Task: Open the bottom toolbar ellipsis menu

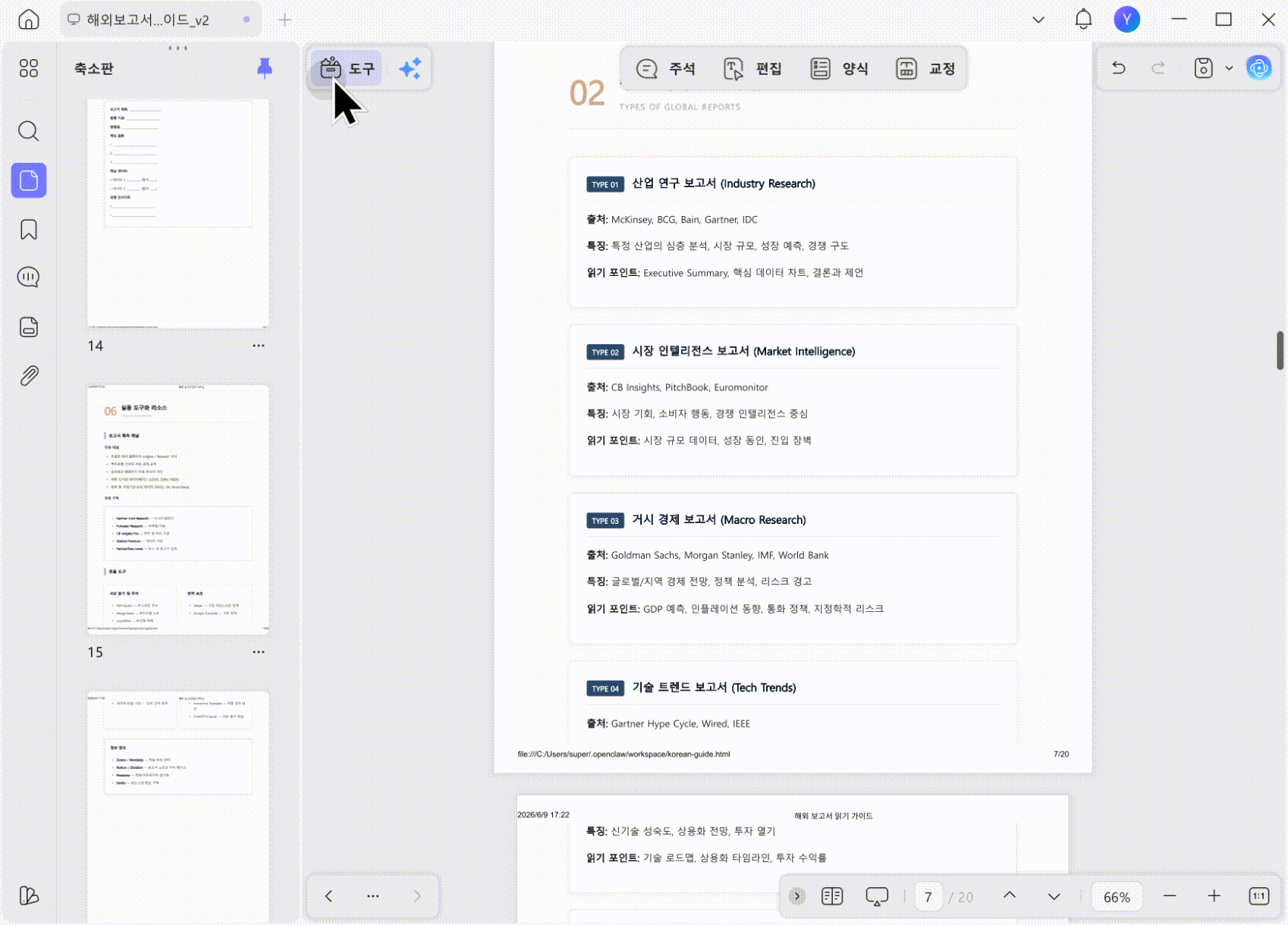Action: 372,896
